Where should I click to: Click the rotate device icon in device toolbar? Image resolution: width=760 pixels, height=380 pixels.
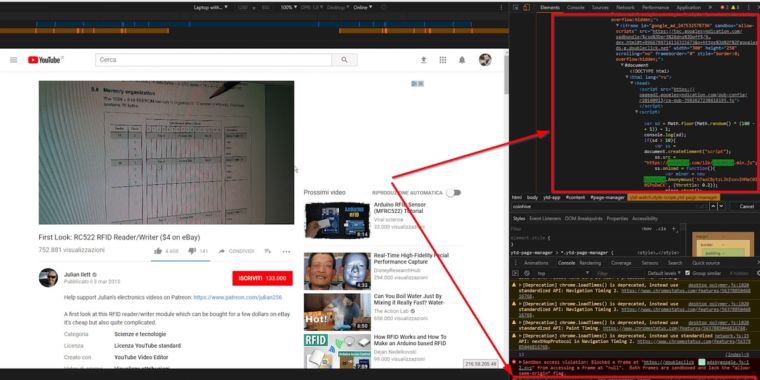click(384, 8)
